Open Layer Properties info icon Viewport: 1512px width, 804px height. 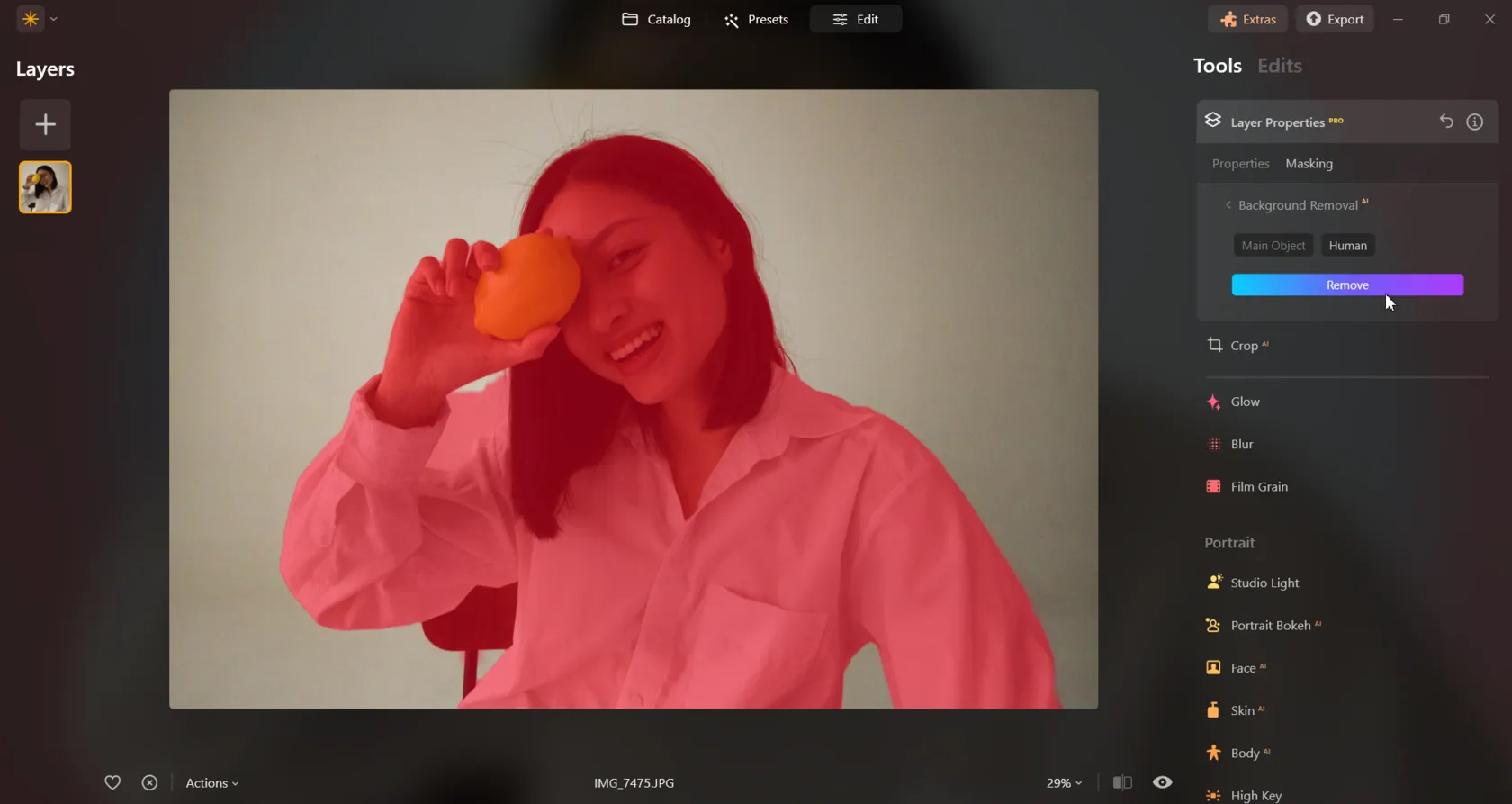pyautogui.click(x=1474, y=122)
